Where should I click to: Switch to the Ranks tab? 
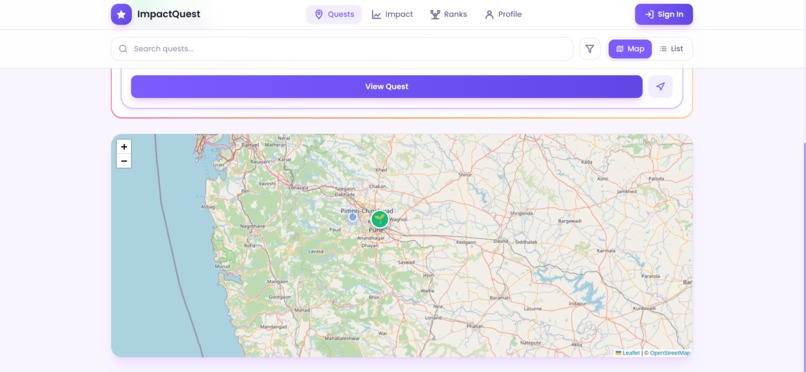[x=448, y=14]
